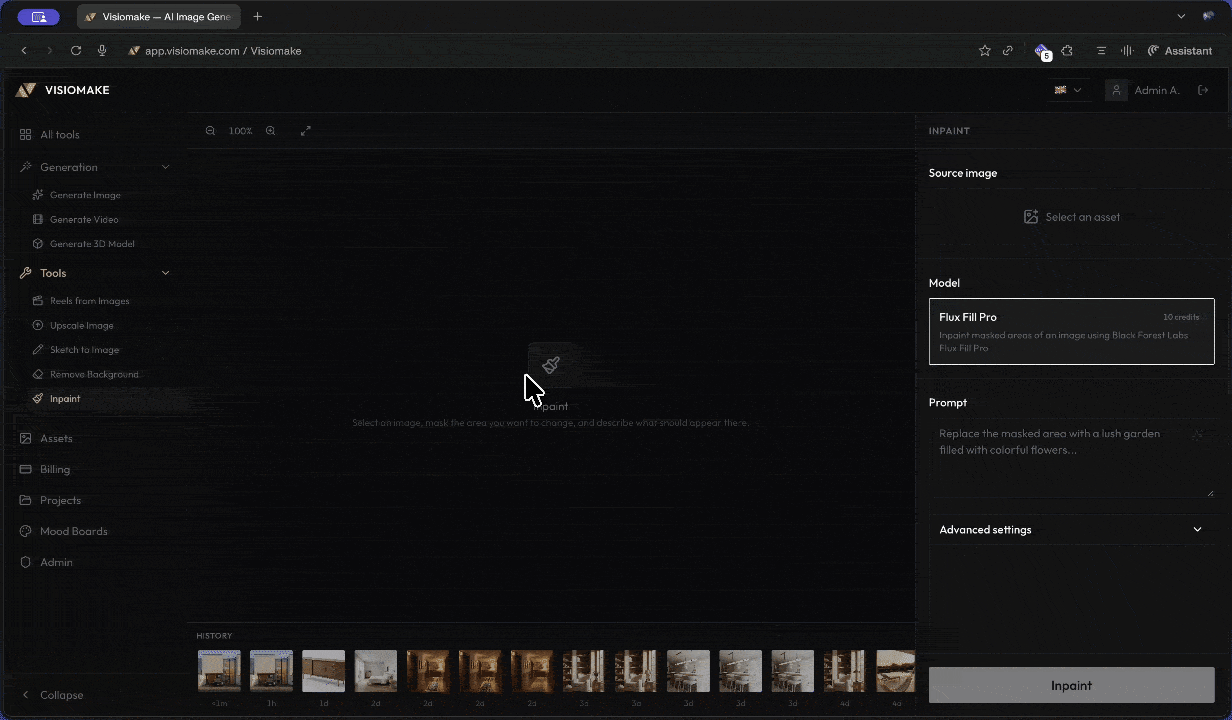The width and height of the screenshot is (1232, 720).
Task: Open the Reels from Images tool
Action: pyautogui.click(x=90, y=301)
